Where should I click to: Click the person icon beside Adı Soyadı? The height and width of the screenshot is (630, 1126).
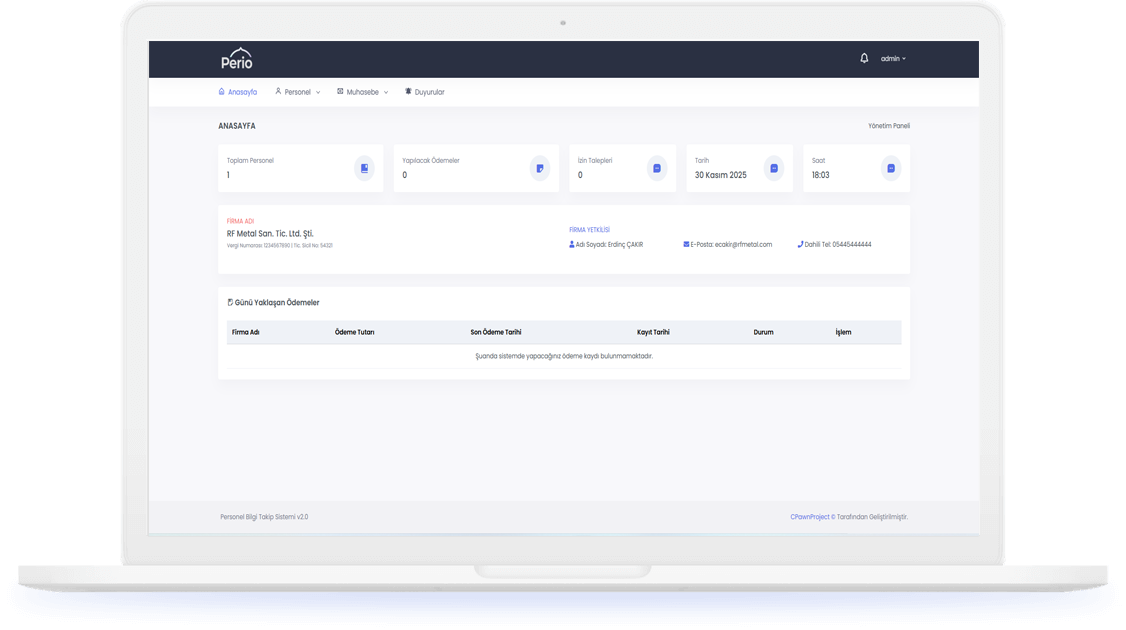(x=572, y=244)
